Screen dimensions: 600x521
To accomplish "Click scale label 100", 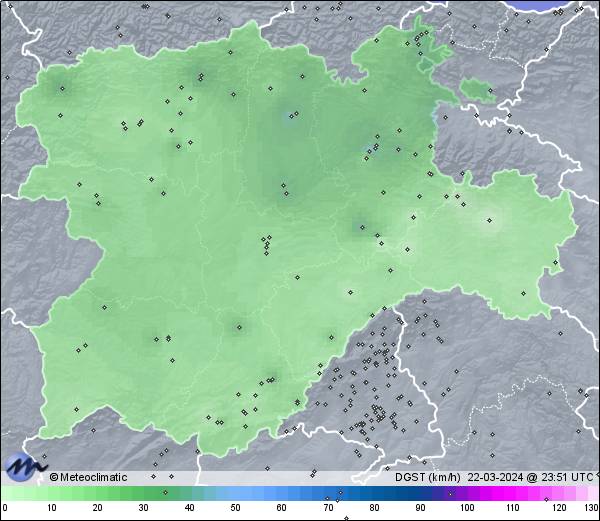I will coord(467,508).
